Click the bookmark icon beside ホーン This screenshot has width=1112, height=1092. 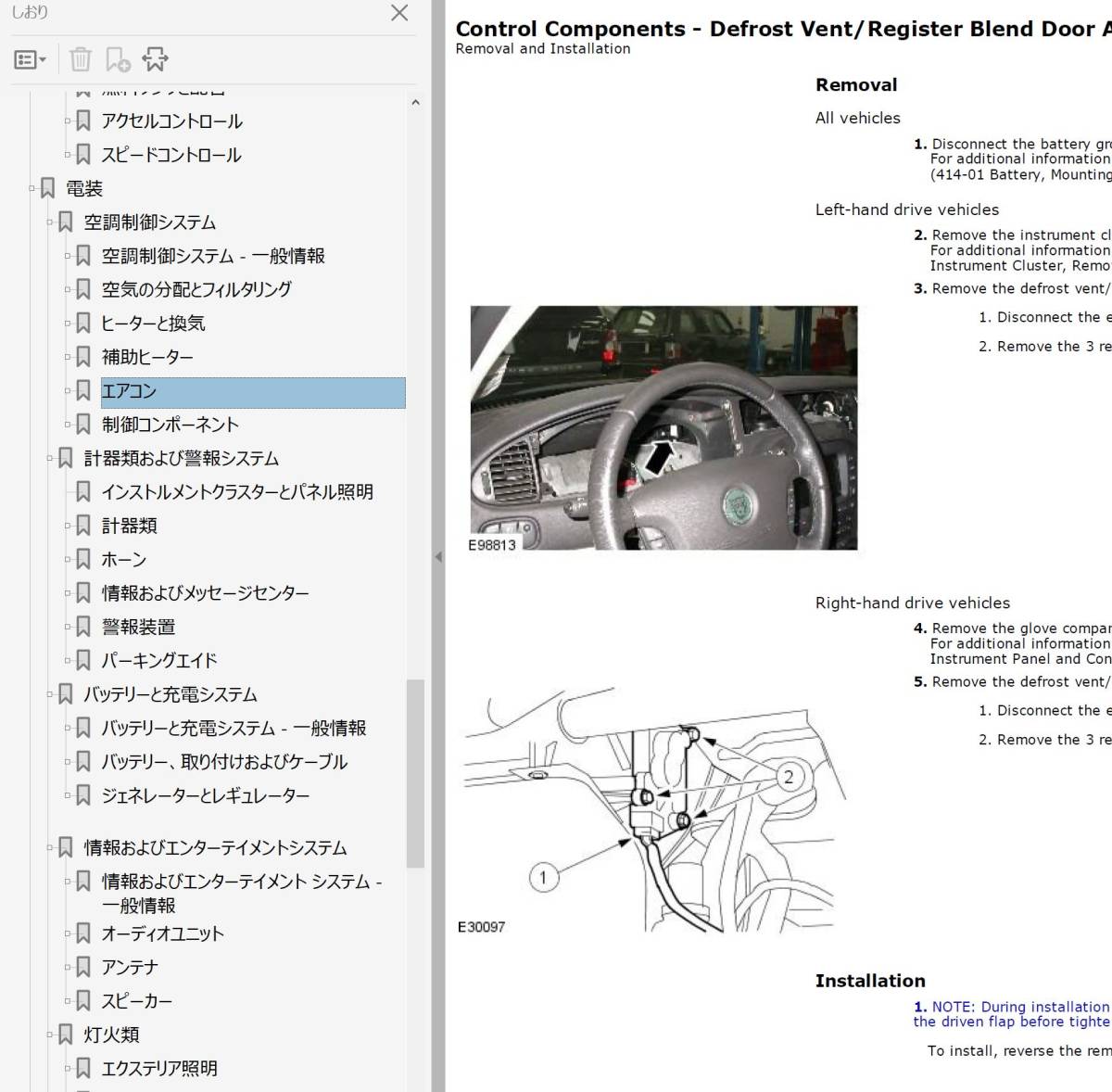83,559
